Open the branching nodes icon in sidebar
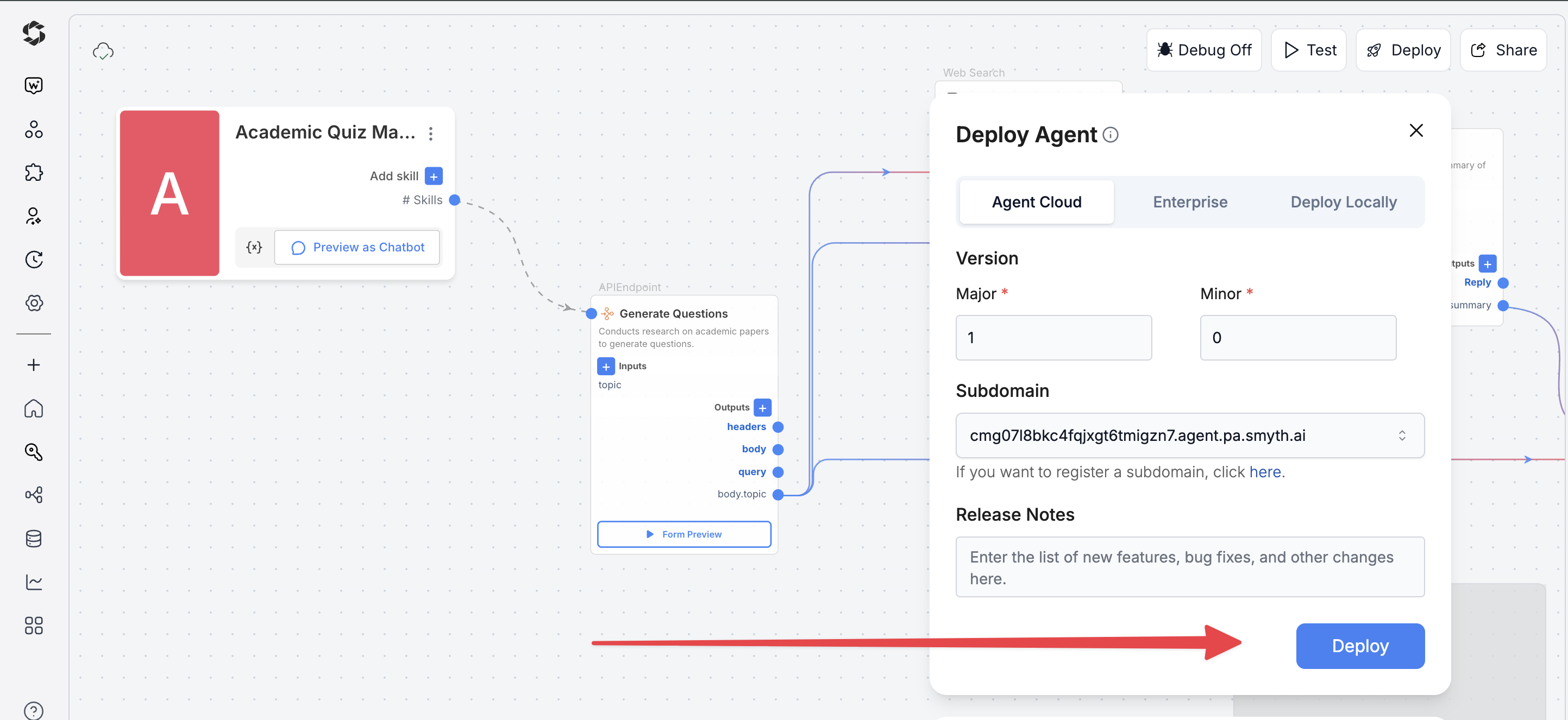 pos(34,495)
